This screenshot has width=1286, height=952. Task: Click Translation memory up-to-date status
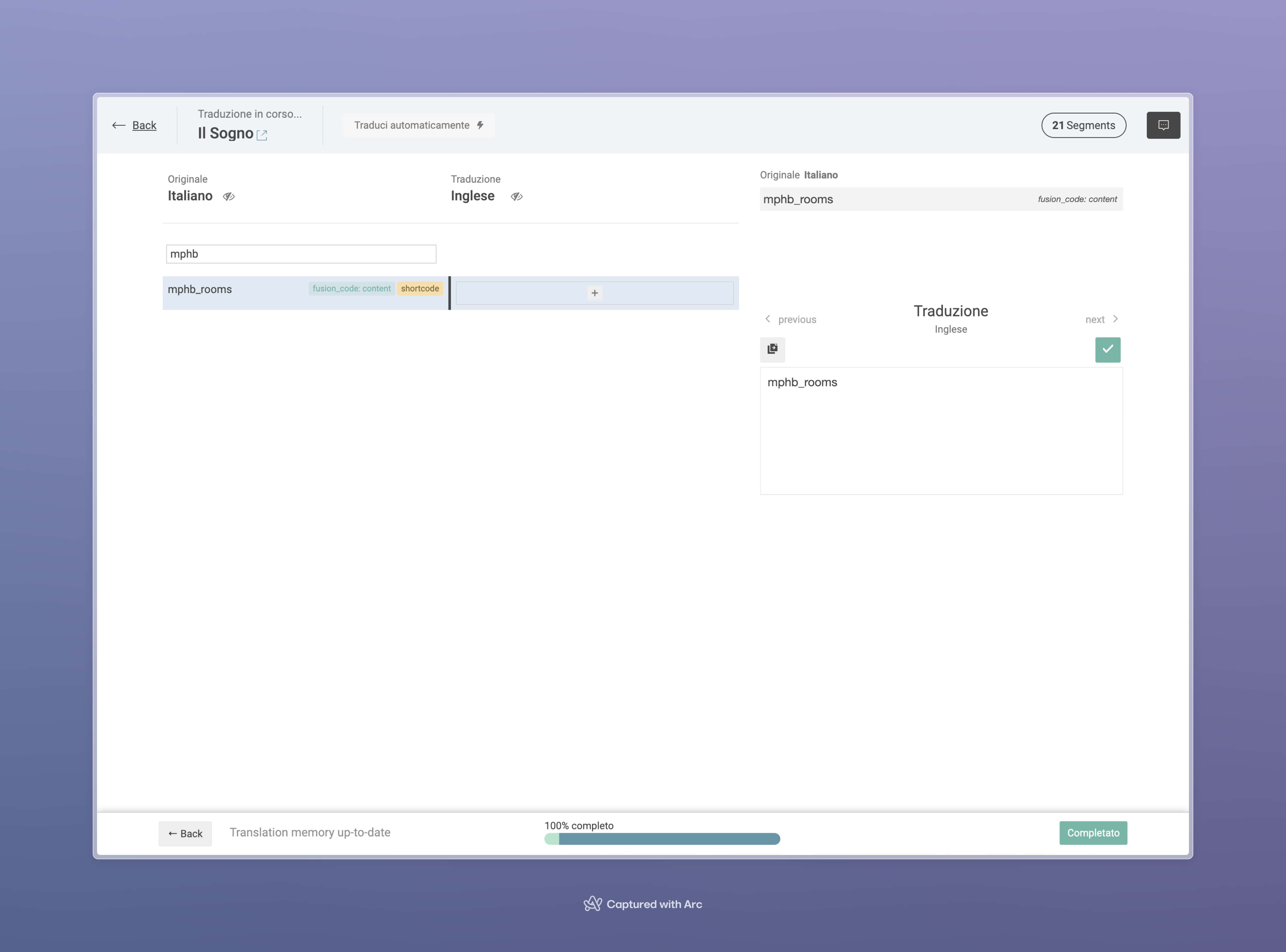coord(310,833)
